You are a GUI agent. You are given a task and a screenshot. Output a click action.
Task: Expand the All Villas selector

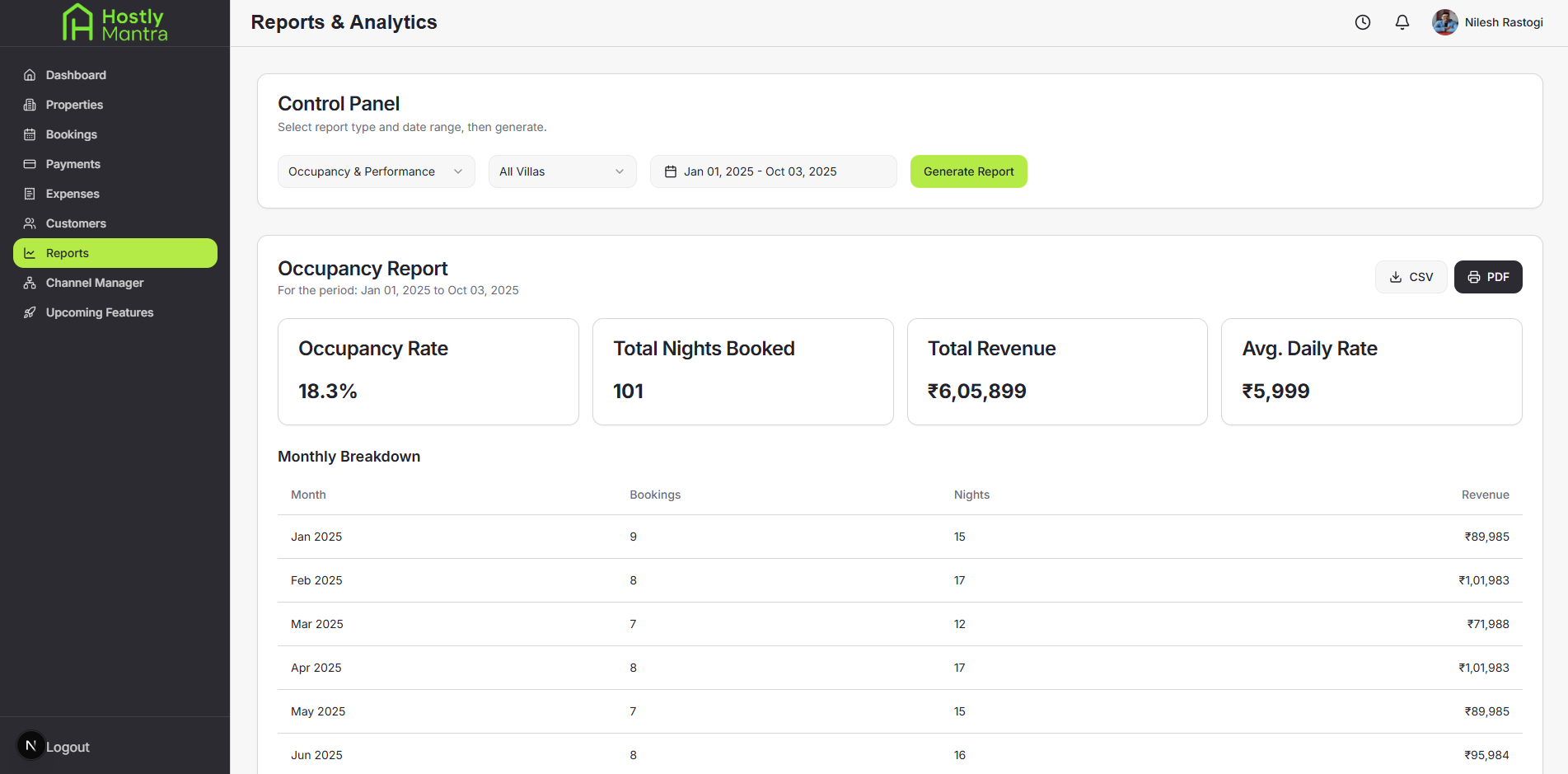[x=562, y=171]
